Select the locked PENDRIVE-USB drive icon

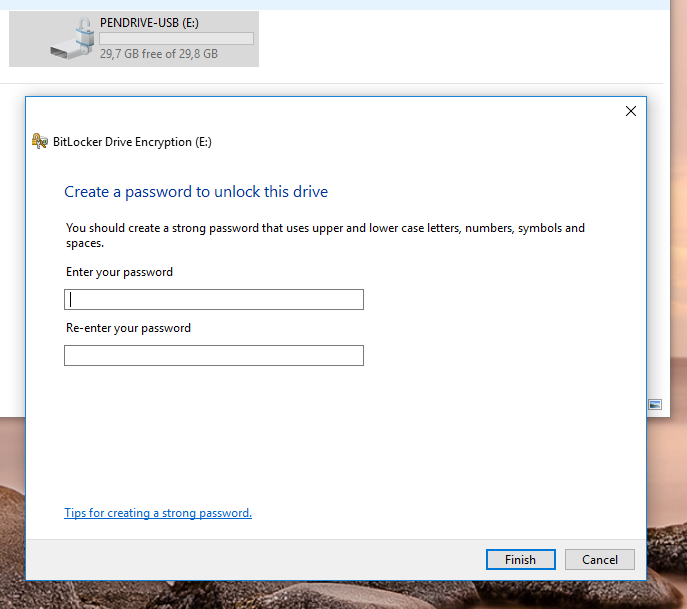[73, 39]
